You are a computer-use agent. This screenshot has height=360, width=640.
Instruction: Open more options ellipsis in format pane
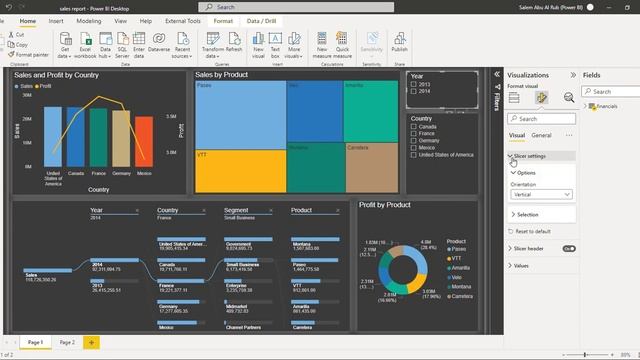pos(569,135)
